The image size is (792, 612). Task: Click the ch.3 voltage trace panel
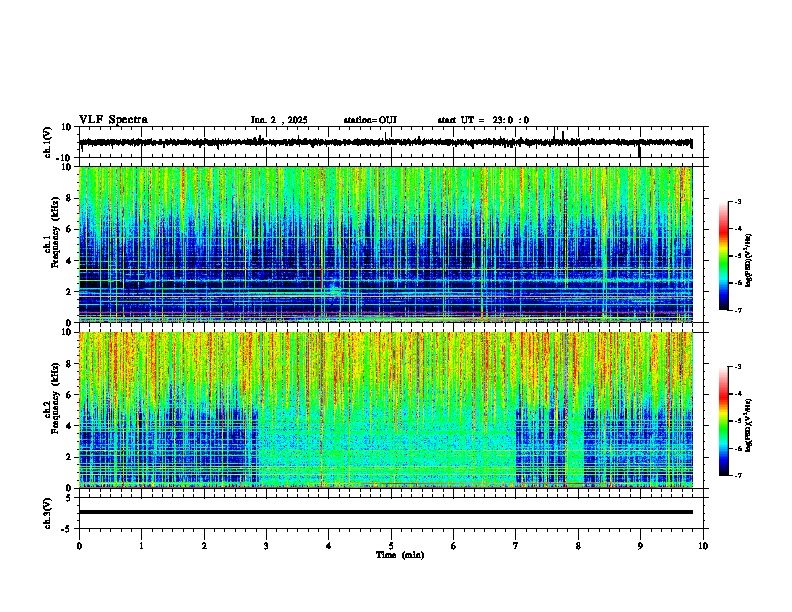pos(393,513)
